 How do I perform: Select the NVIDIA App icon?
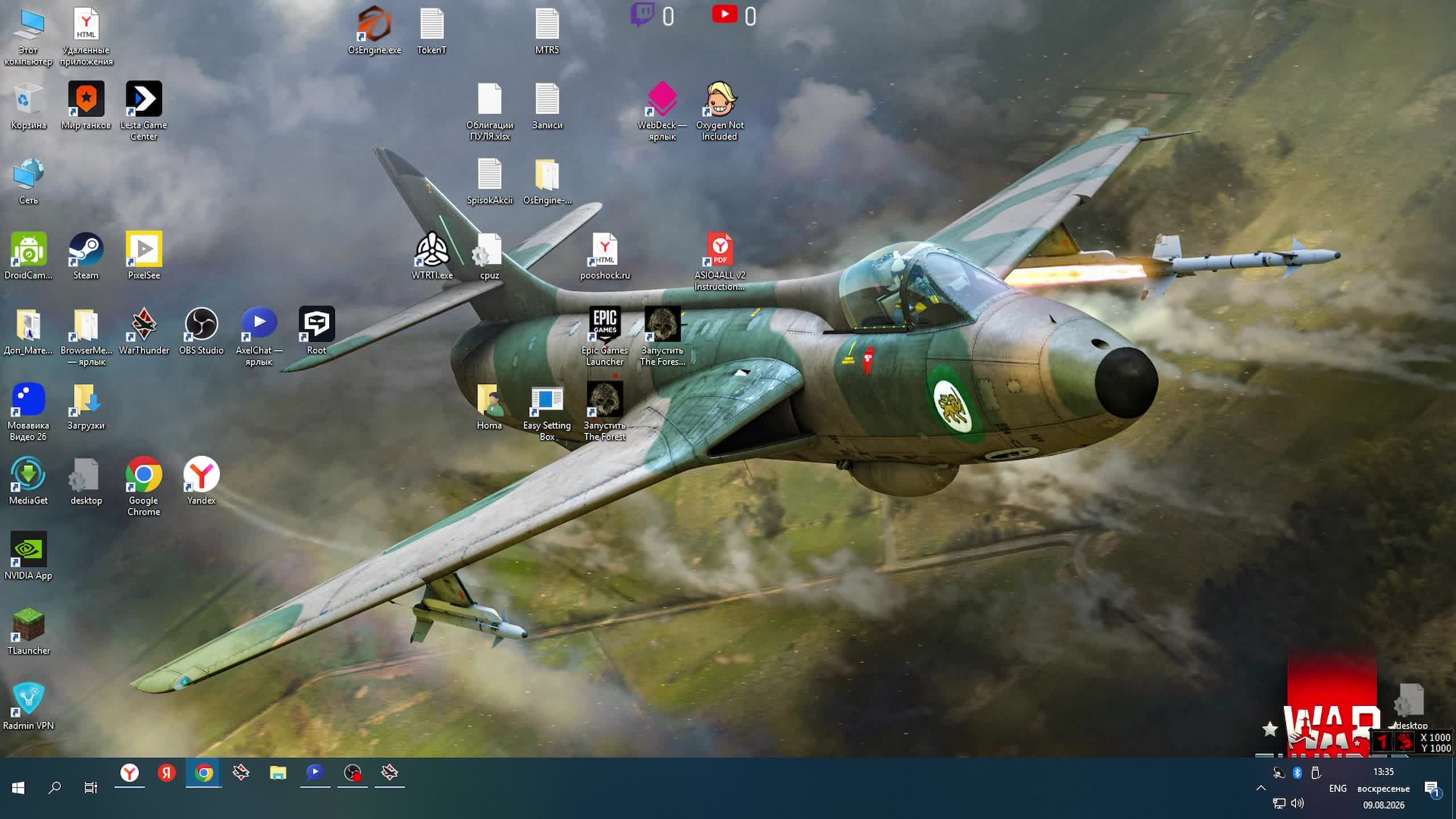point(28,556)
